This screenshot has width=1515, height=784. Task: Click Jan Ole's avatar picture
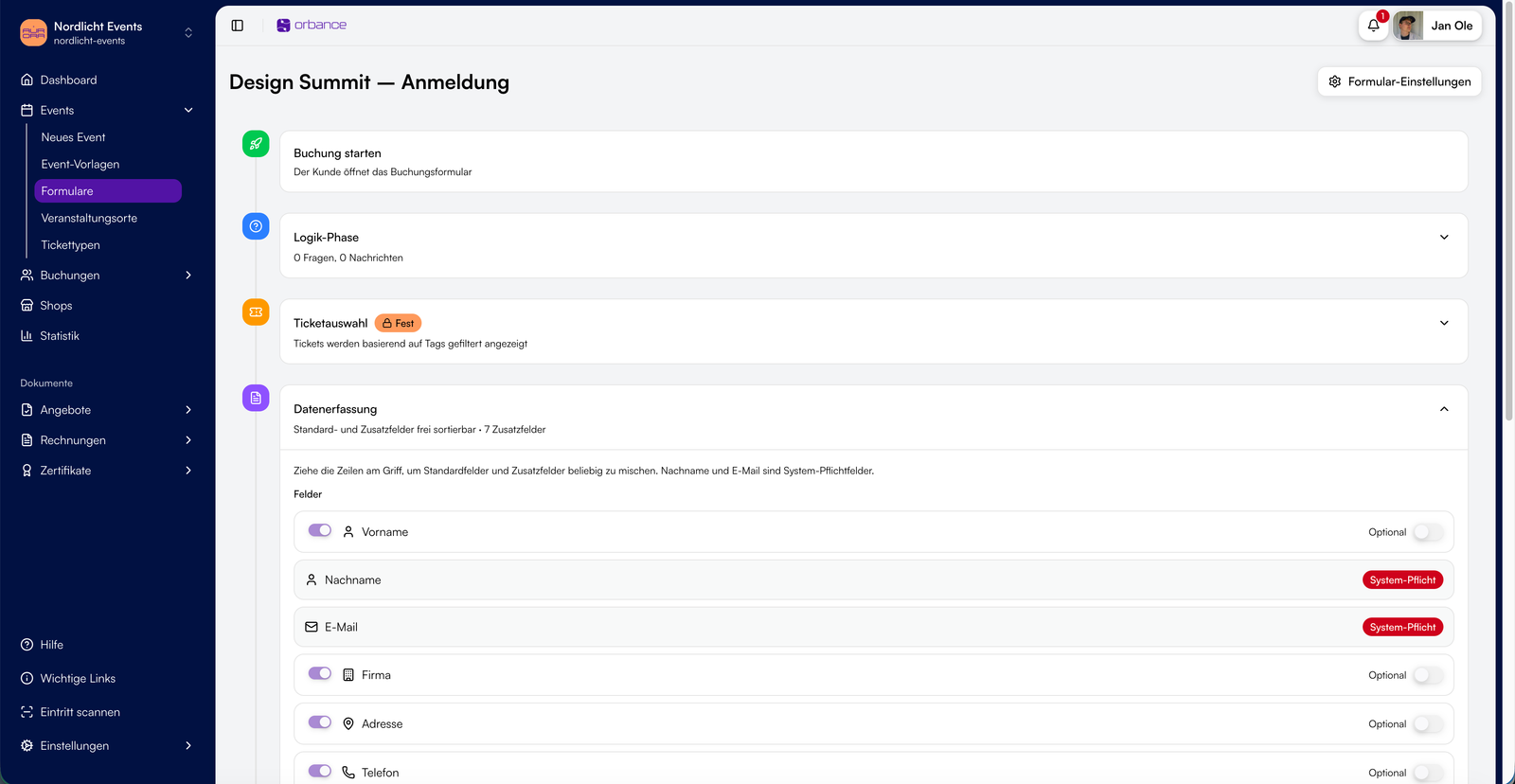tap(1408, 26)
